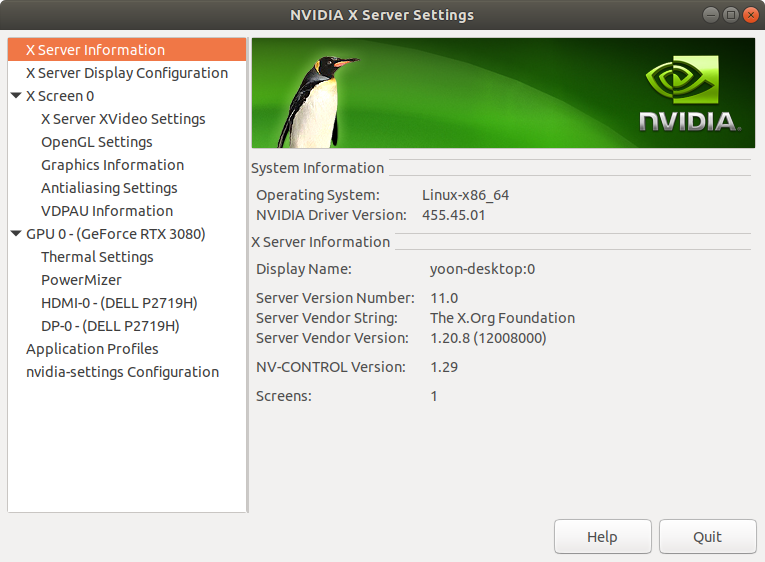This screenshot has height=562, width=765.
Task: Click the driver version 455.45.01
Action: [454, 215]
